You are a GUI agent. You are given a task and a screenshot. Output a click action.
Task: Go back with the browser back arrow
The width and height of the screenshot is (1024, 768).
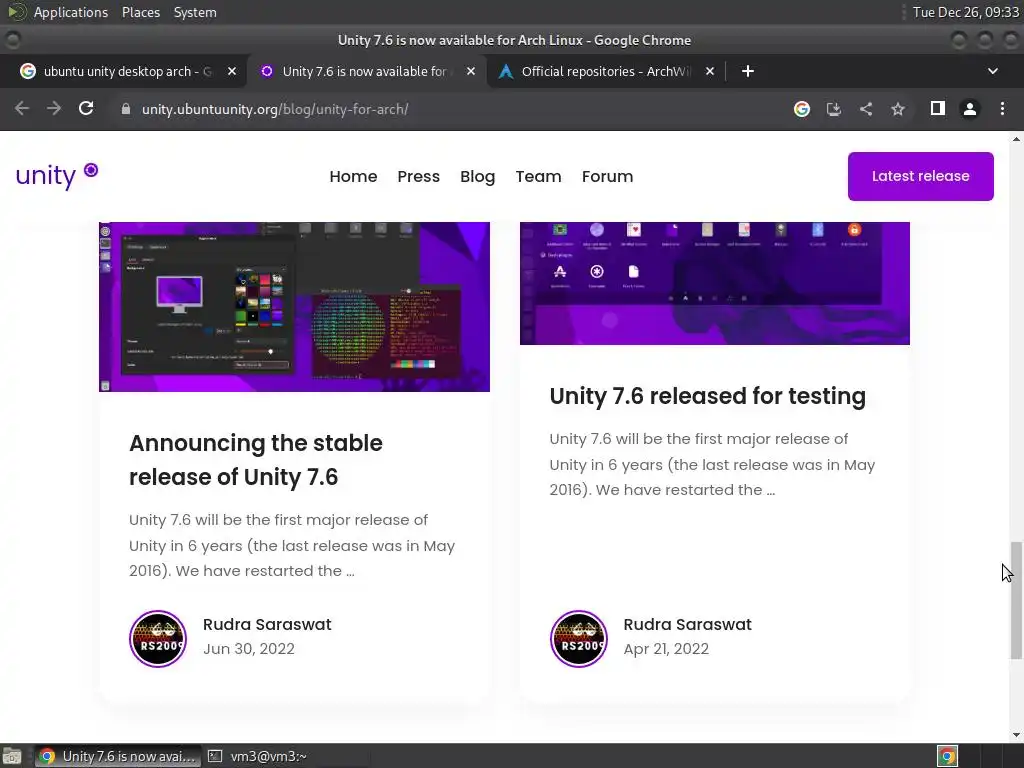click(x=22, y=108)
